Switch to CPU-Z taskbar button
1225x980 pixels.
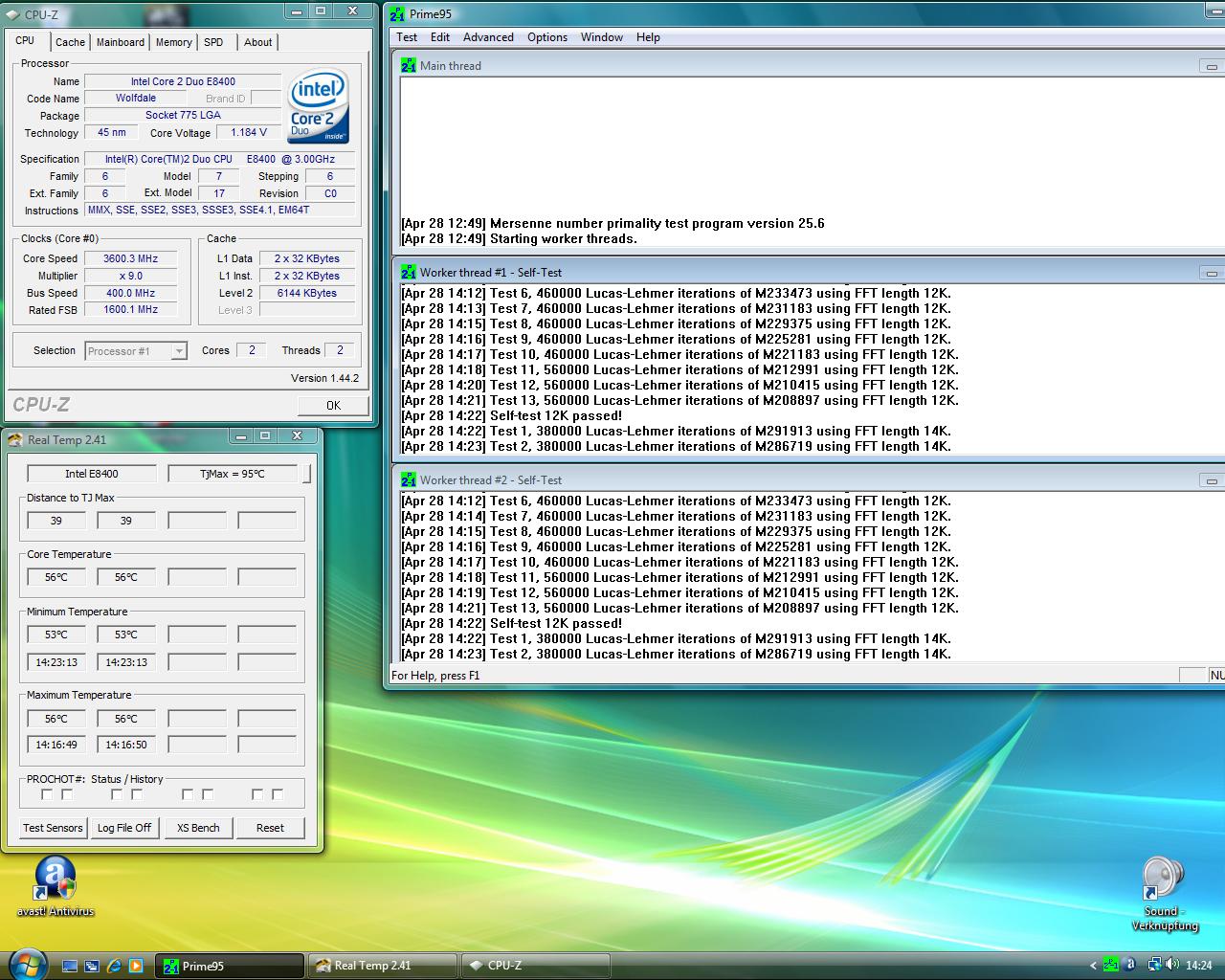tap(535, 966)
